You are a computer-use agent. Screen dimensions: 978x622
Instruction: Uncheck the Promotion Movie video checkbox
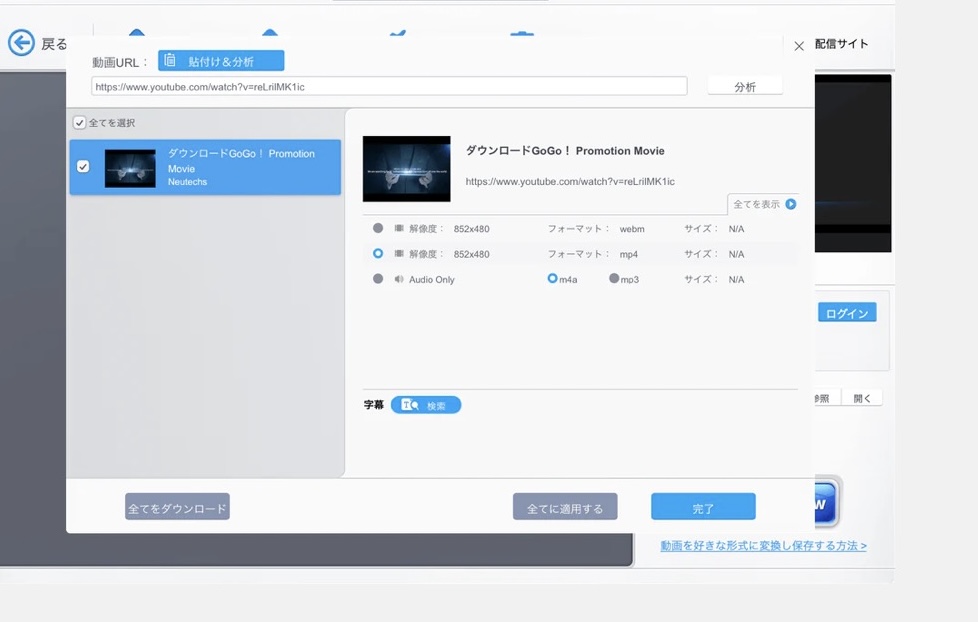click(82, 168)
